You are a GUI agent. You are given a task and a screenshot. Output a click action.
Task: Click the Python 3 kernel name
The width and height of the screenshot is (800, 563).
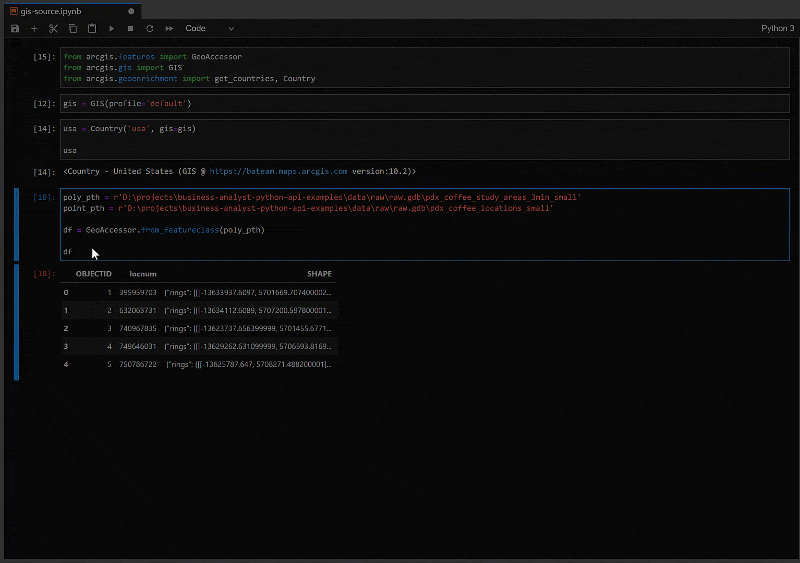pos(777,29)
